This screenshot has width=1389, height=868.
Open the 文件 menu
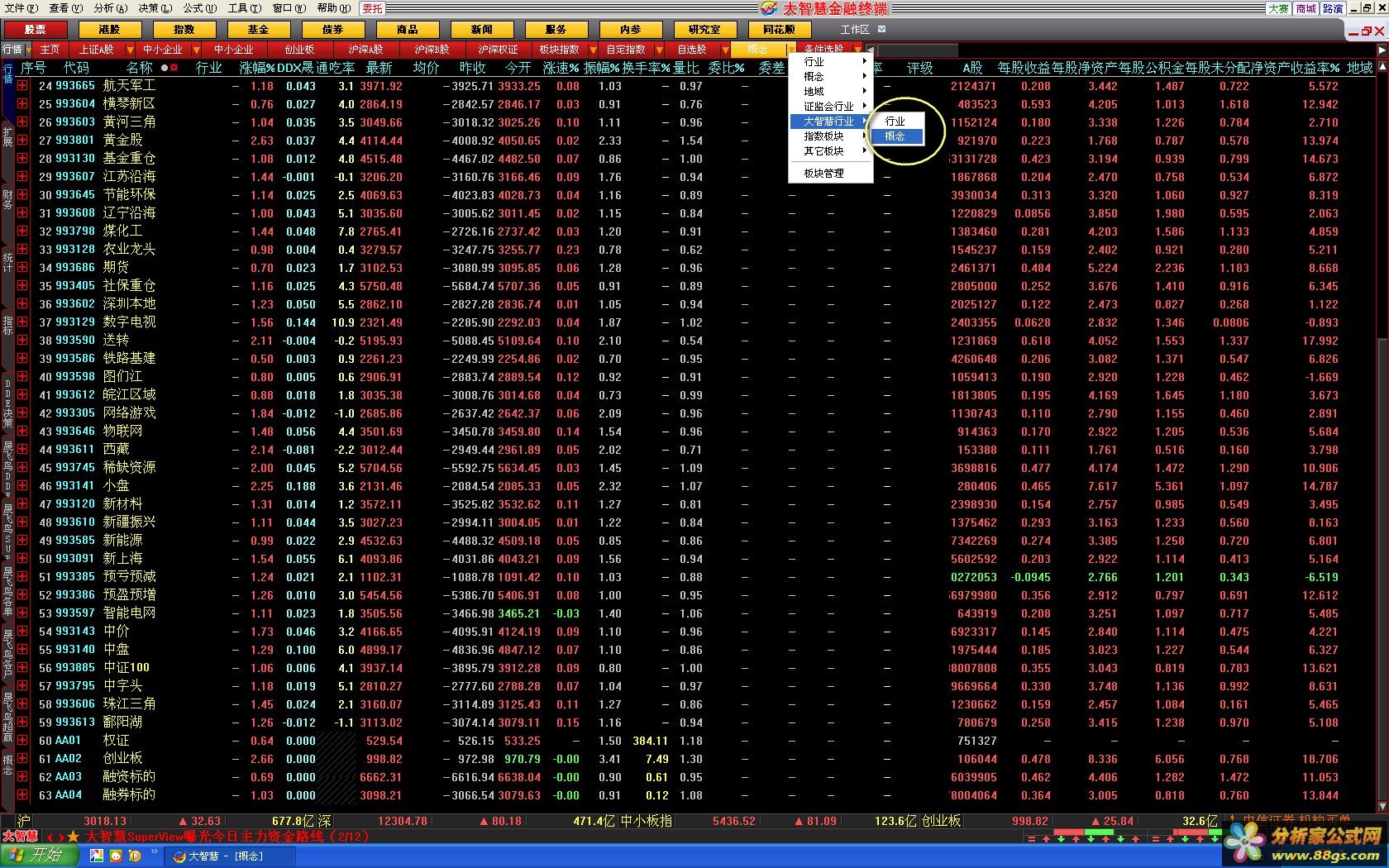(21, 8)
